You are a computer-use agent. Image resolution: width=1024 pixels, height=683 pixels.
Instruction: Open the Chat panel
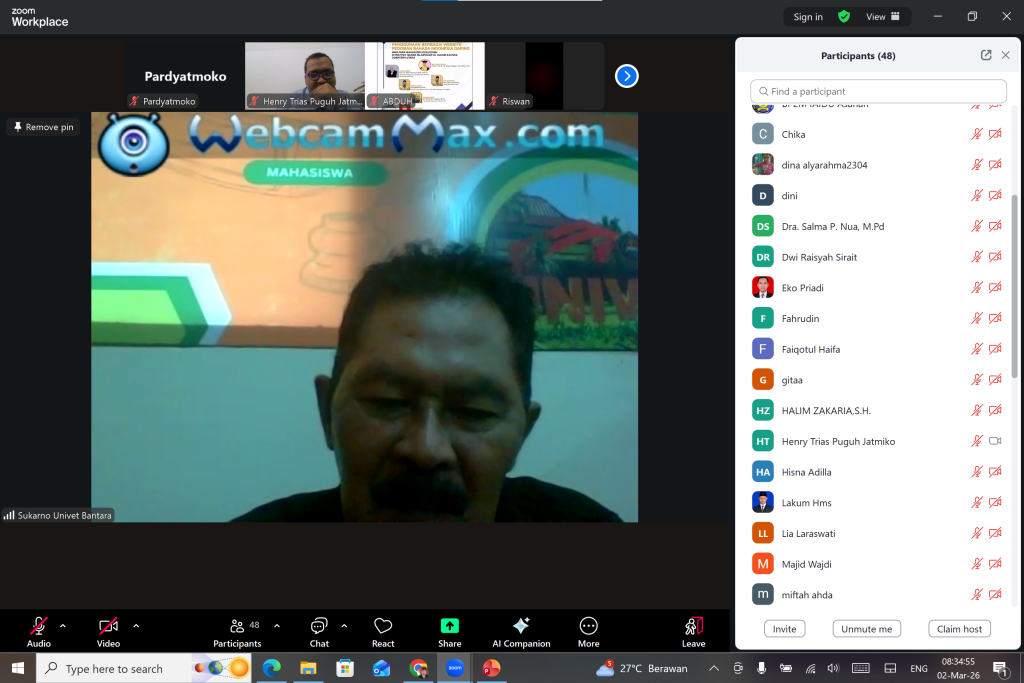[319, 627]
